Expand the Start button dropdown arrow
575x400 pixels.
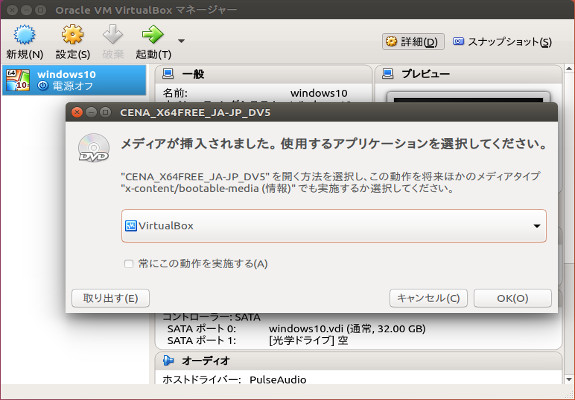[181, 41]
